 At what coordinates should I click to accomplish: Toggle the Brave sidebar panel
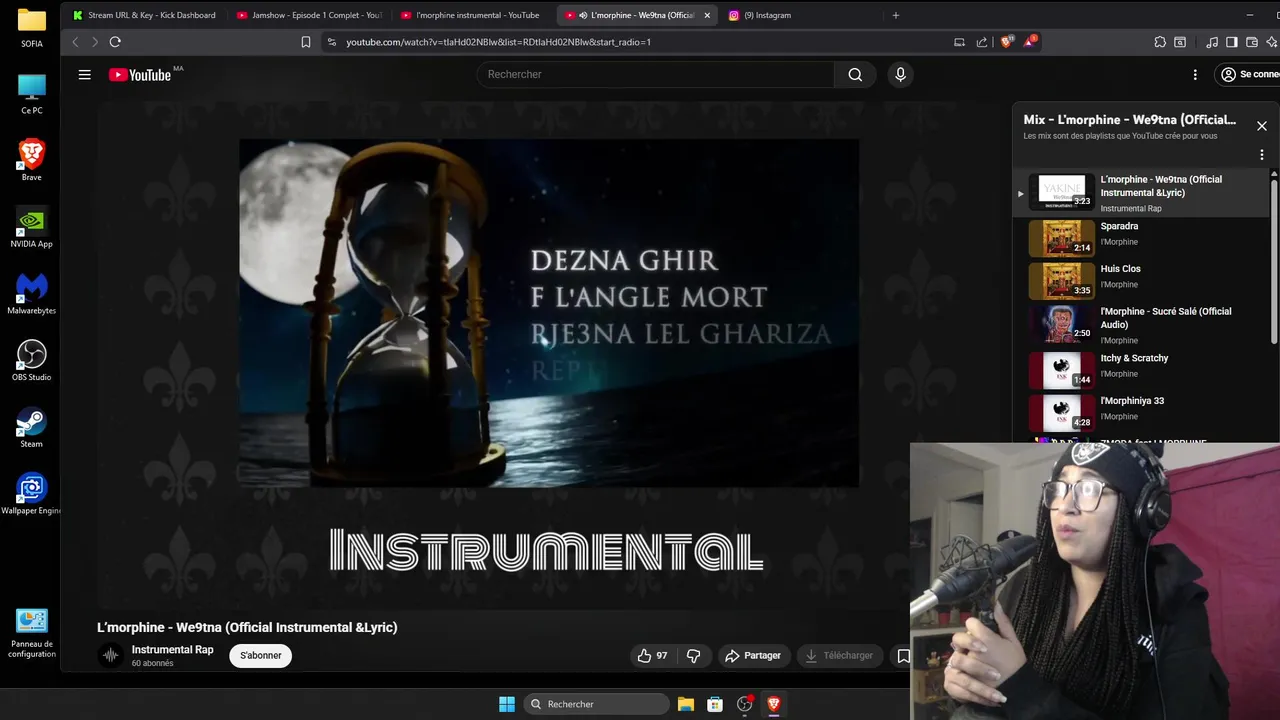click(x=1232, y=42)
